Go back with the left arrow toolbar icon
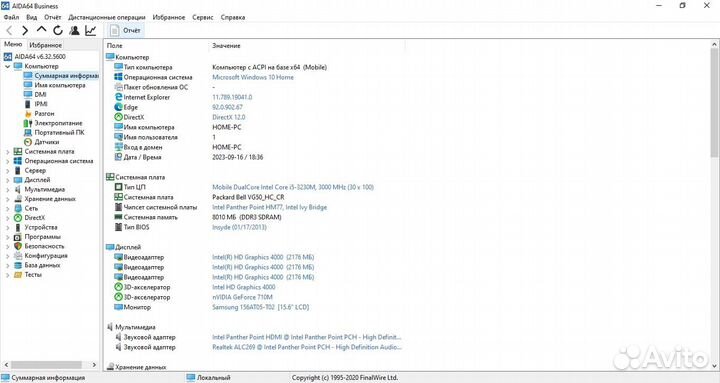 (x=9, y=31)
